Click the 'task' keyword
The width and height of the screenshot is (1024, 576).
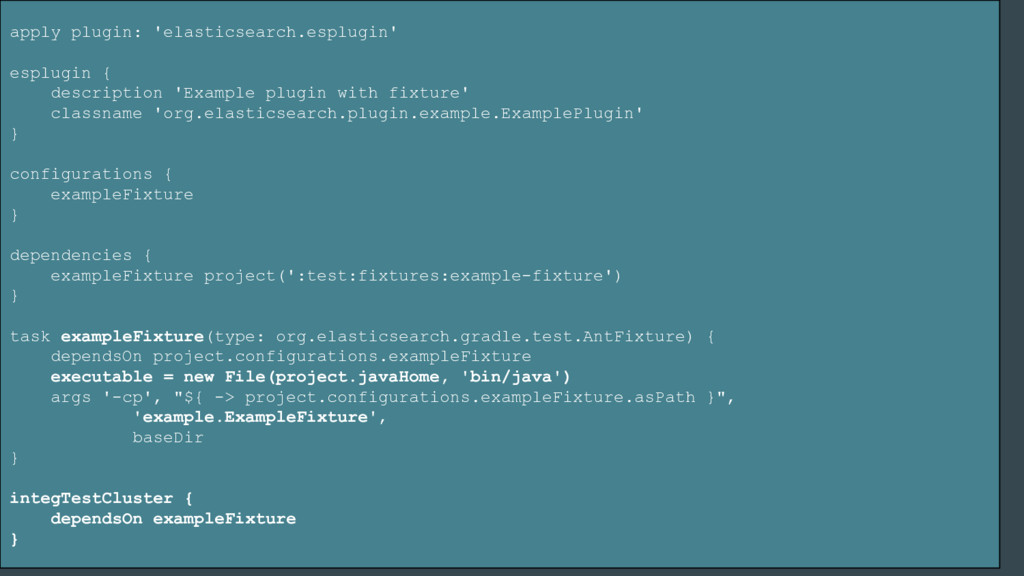[30, 336]
